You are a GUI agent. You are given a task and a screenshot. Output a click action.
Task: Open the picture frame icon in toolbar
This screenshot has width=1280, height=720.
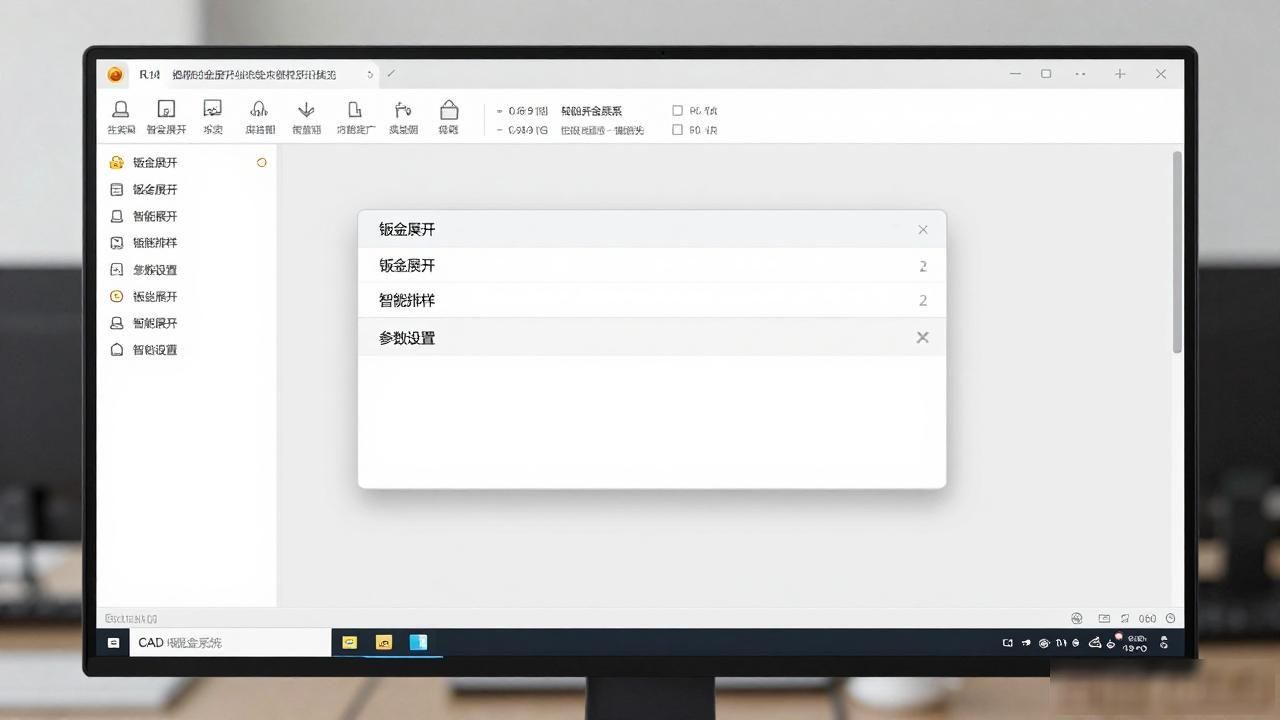tap(212, 108)
